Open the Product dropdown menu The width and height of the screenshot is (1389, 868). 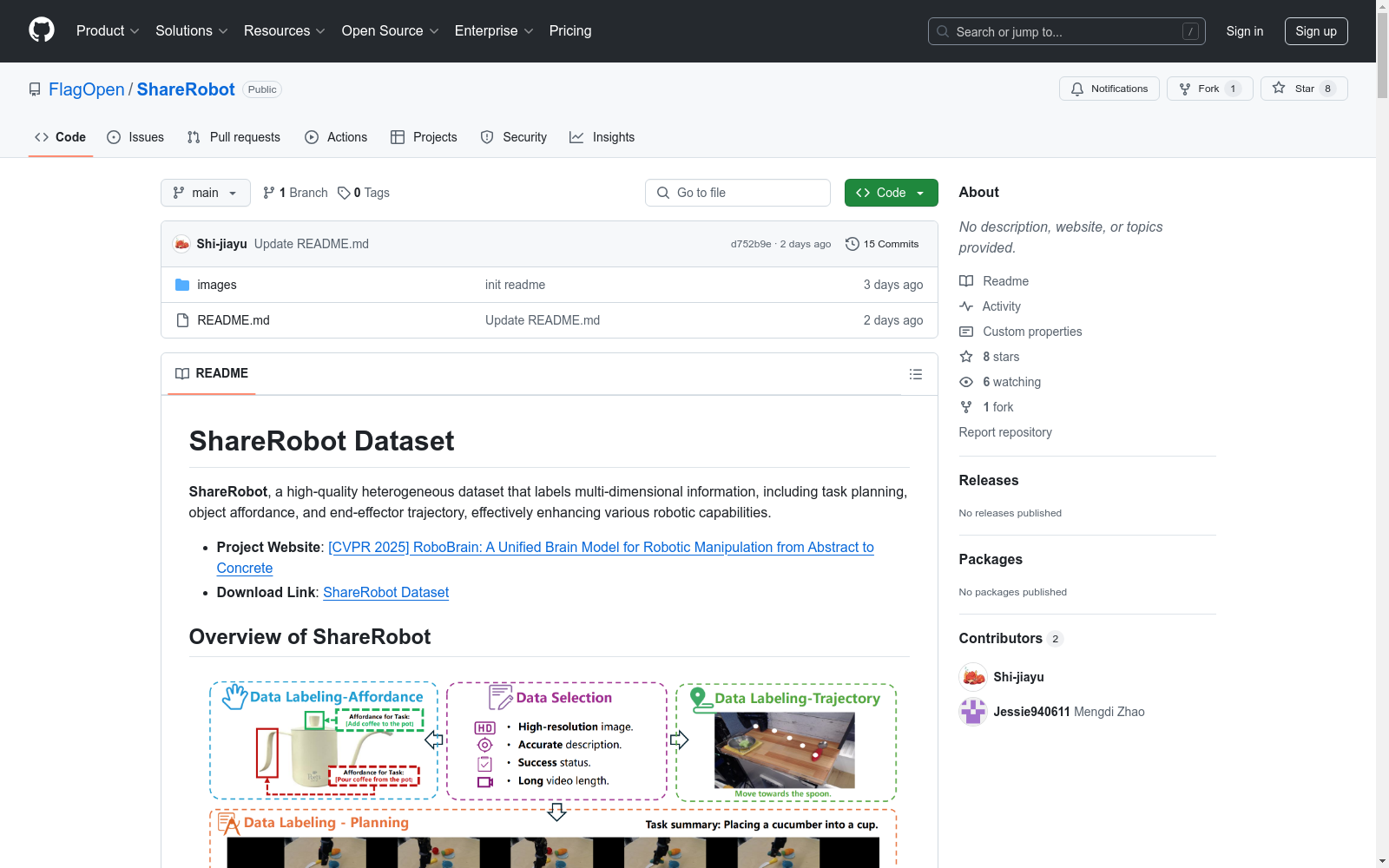click(x=108, y=31)
